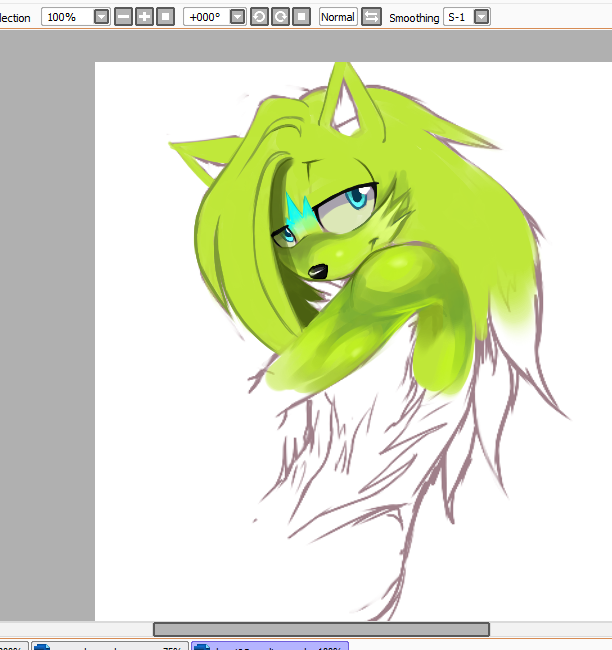The width and height of the screenshot is (612, 650).
Task: Zoom out with the minus button
Action: (x=123, y=17)
